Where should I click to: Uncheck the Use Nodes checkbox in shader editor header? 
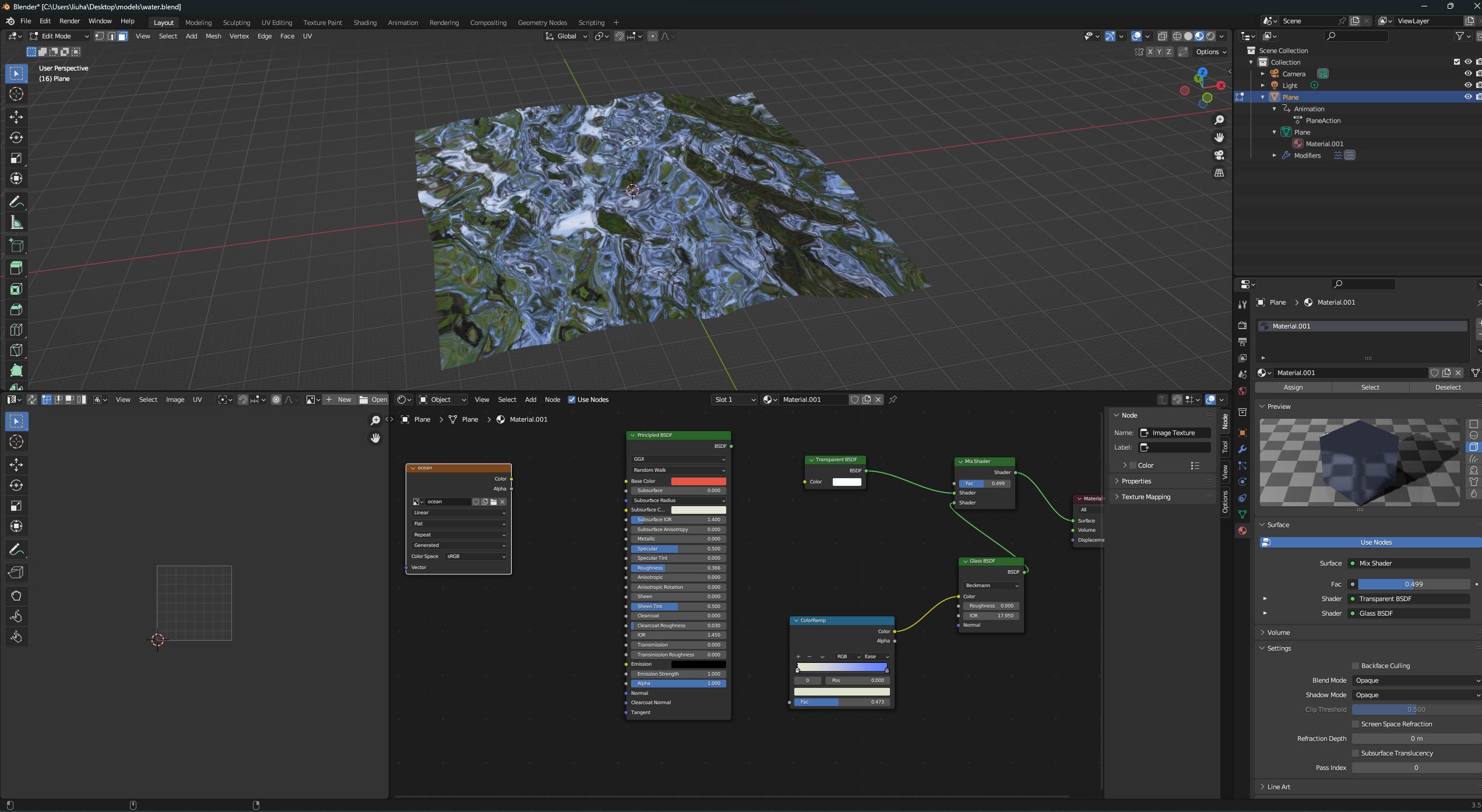point(571,400)
